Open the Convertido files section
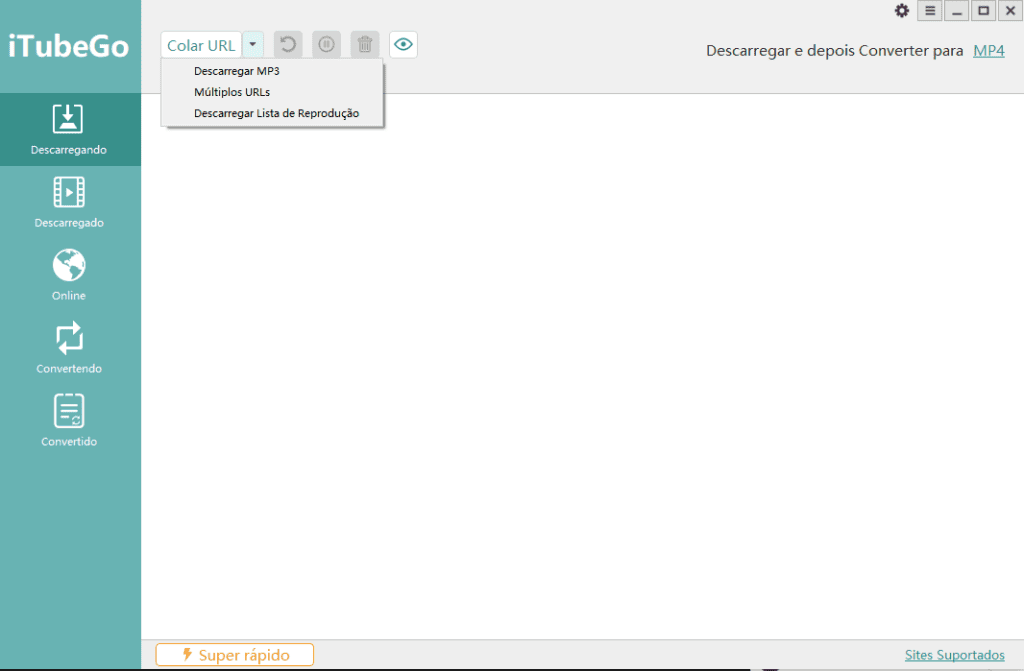Screen dimensions: 1024x671 coord(69,421)
